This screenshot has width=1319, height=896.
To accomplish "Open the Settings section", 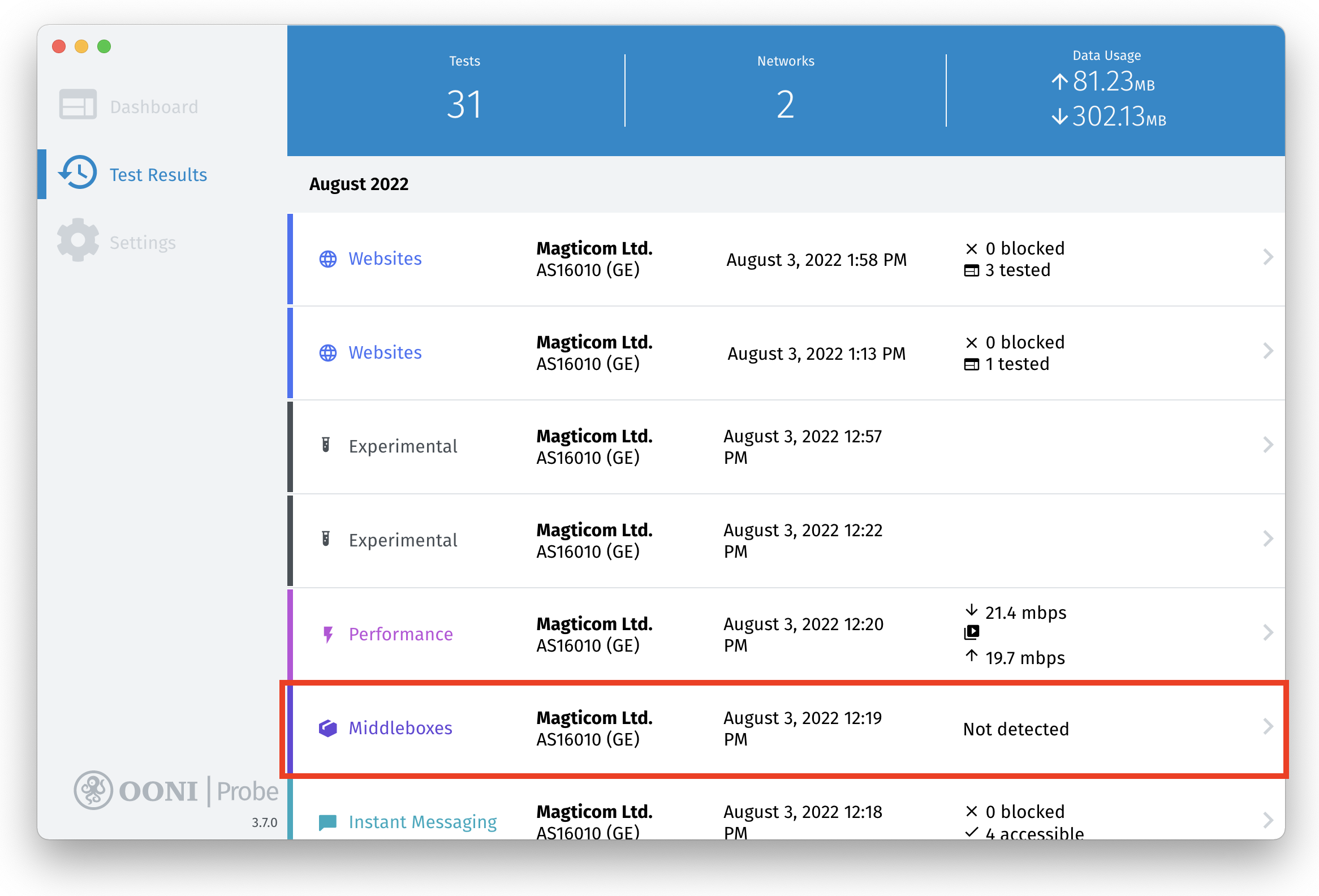I will coord(143,242).
